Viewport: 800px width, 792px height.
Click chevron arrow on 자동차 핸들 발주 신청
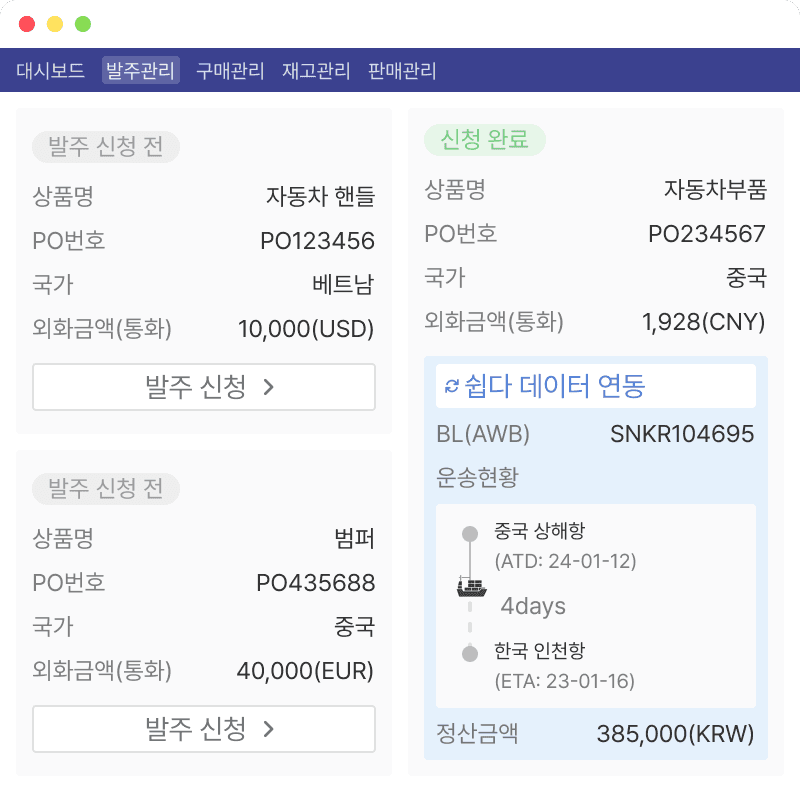point(268,388)
